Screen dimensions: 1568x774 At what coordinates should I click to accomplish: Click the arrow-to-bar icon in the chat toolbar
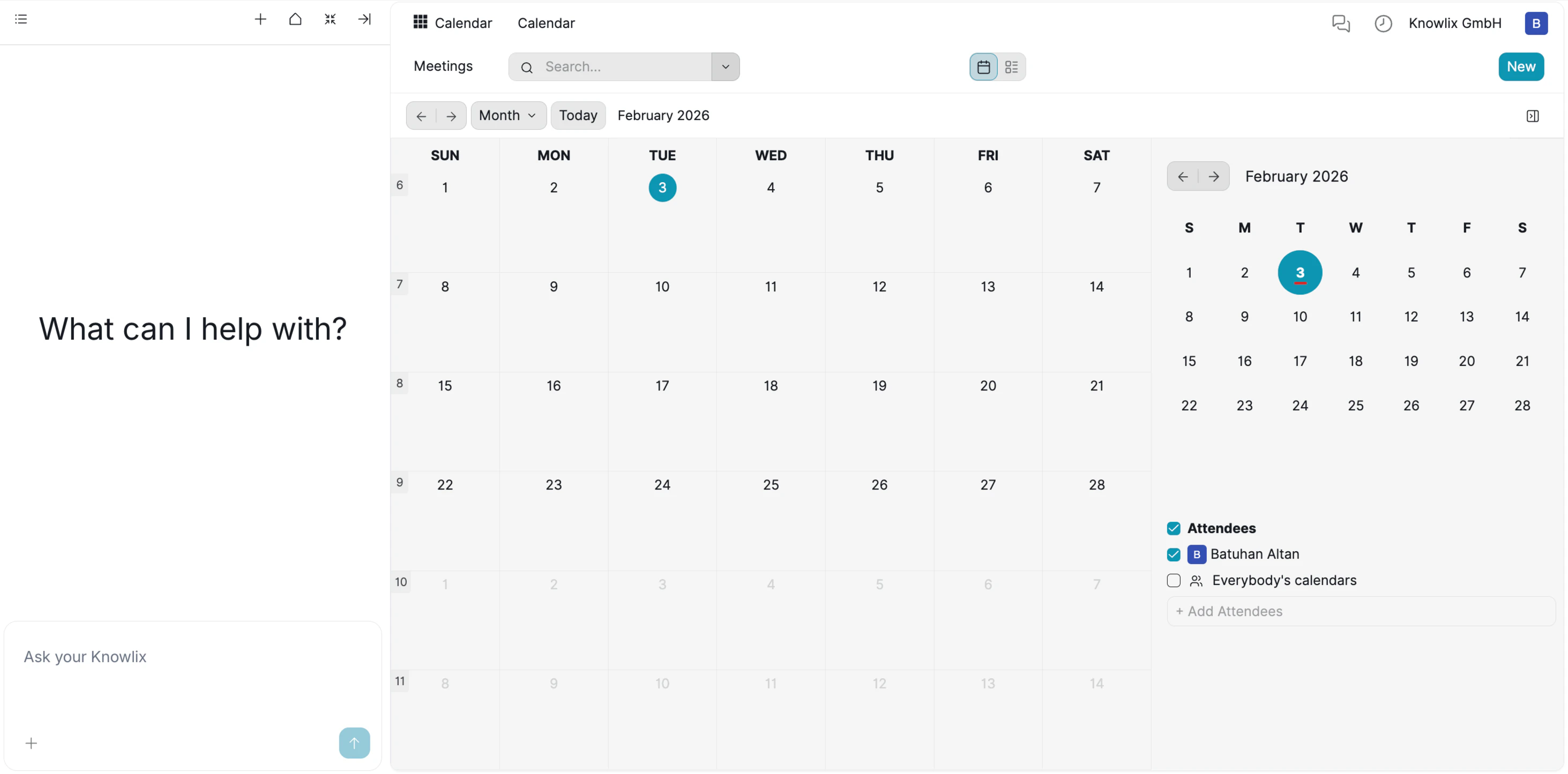pyautogui.click(x=364, y=19)
